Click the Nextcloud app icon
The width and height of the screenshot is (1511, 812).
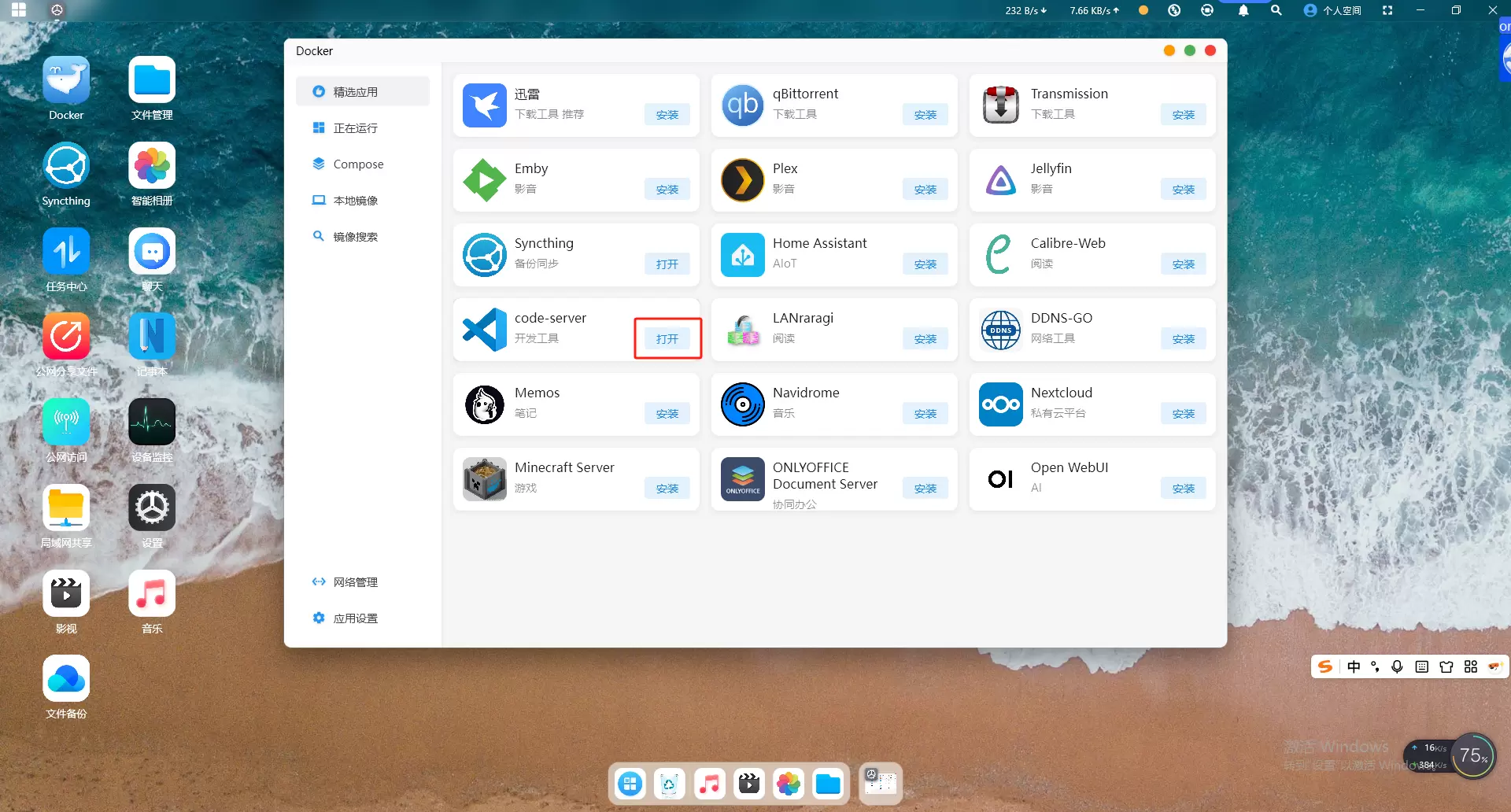point(1000,404)
